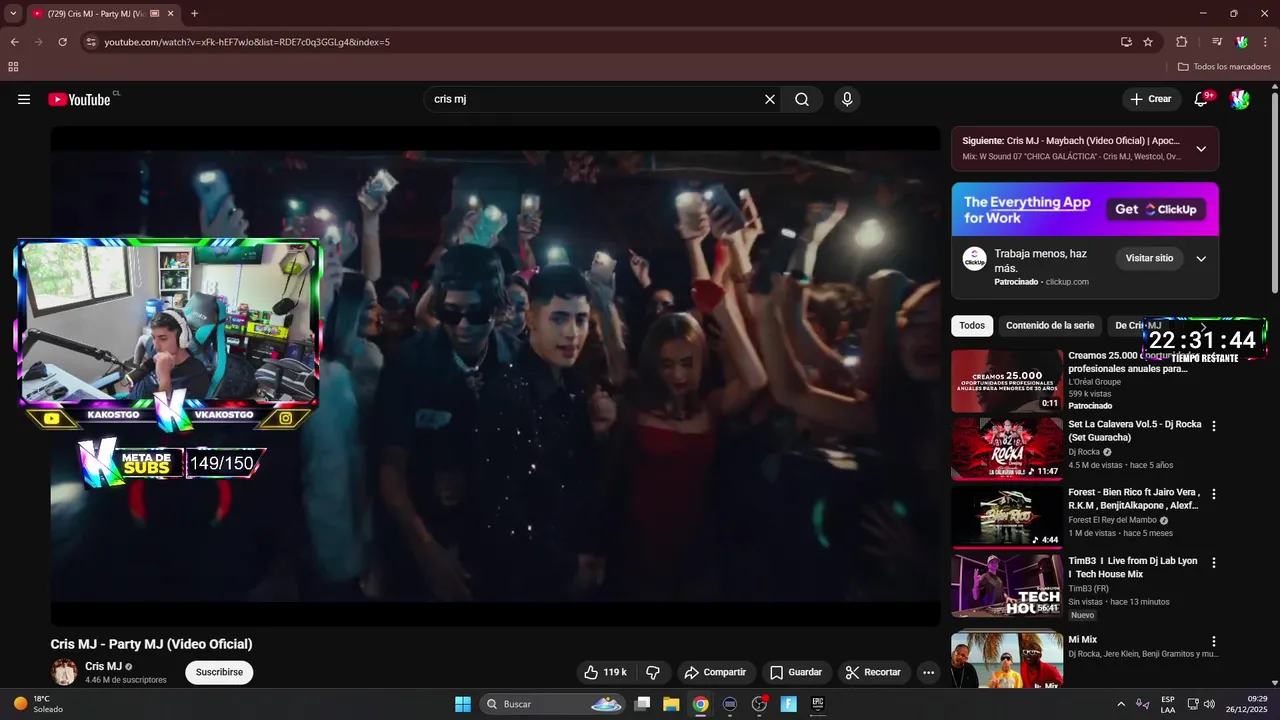Open the Chrome apps grid shortcut
This screenshot has width=1280, height=720.
coord(13,67)
